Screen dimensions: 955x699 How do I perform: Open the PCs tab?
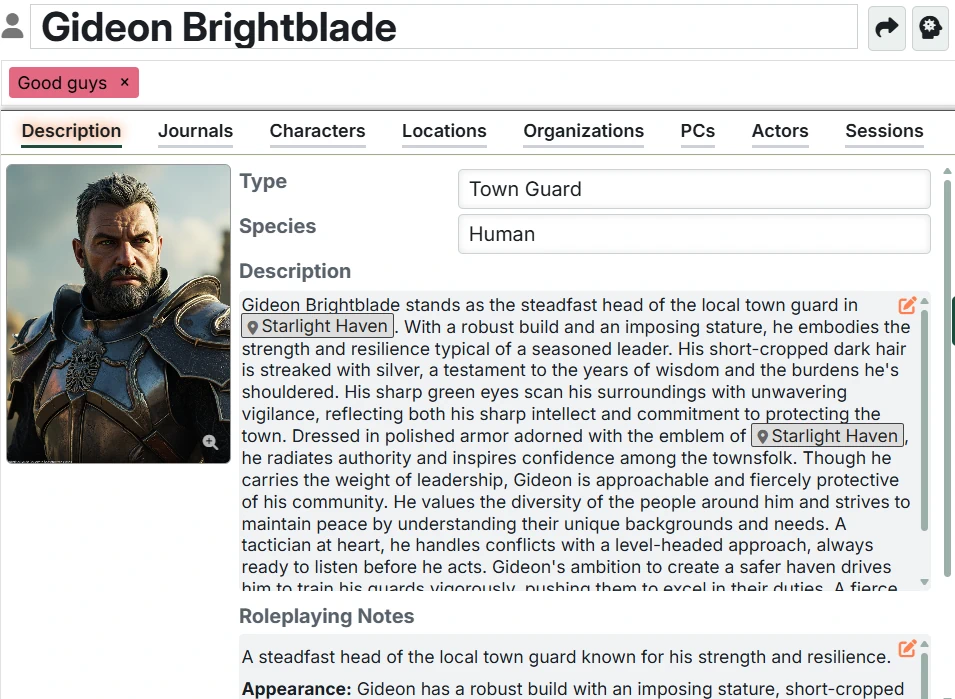pyautogui.click(x=697, y=131)
